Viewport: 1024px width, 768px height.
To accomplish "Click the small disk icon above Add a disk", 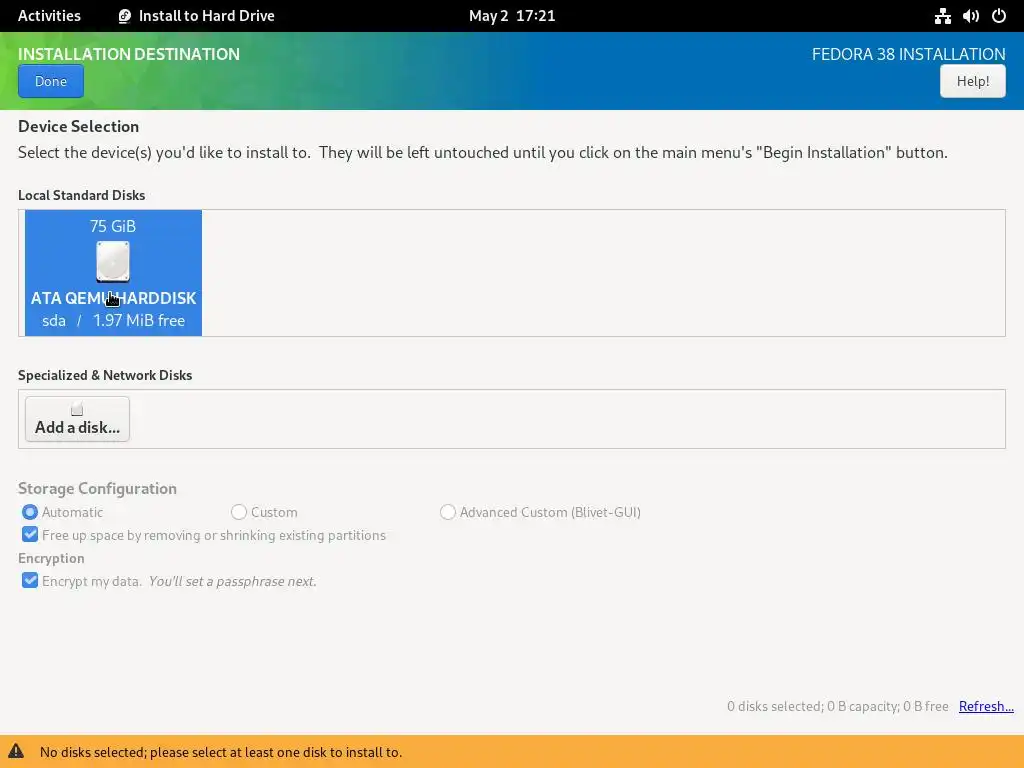I will click(77, 409).
